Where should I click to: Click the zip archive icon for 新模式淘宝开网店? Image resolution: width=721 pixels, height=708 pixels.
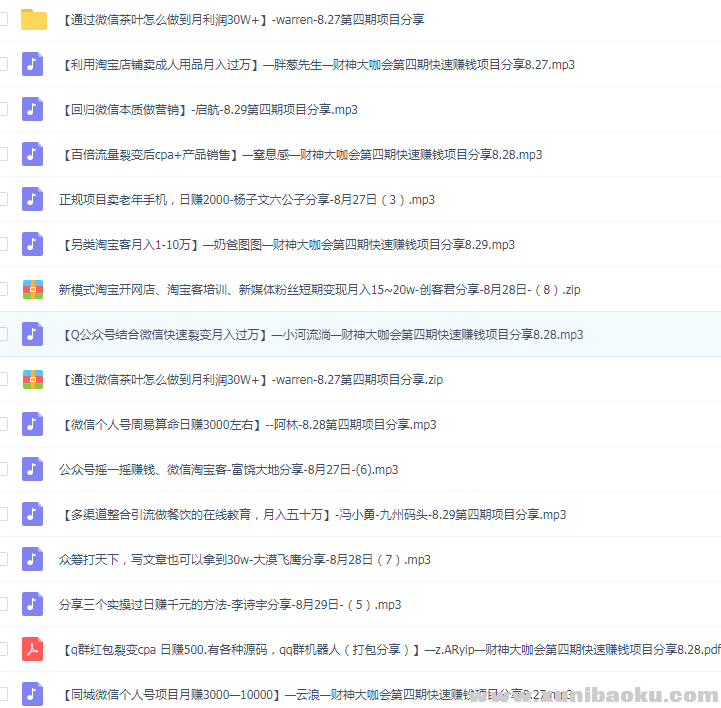click(34, 289)
